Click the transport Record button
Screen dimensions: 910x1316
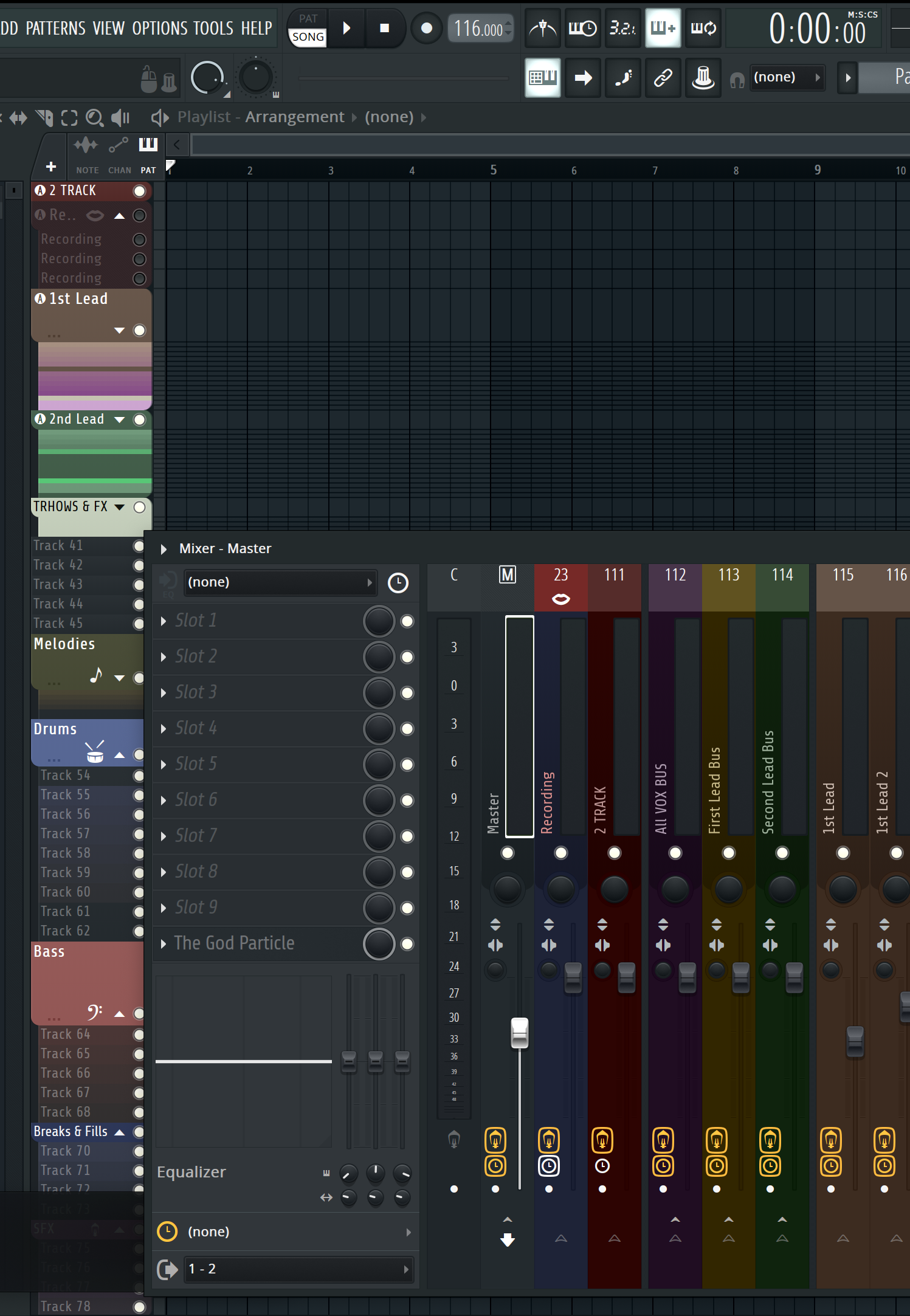coord(427,28)
